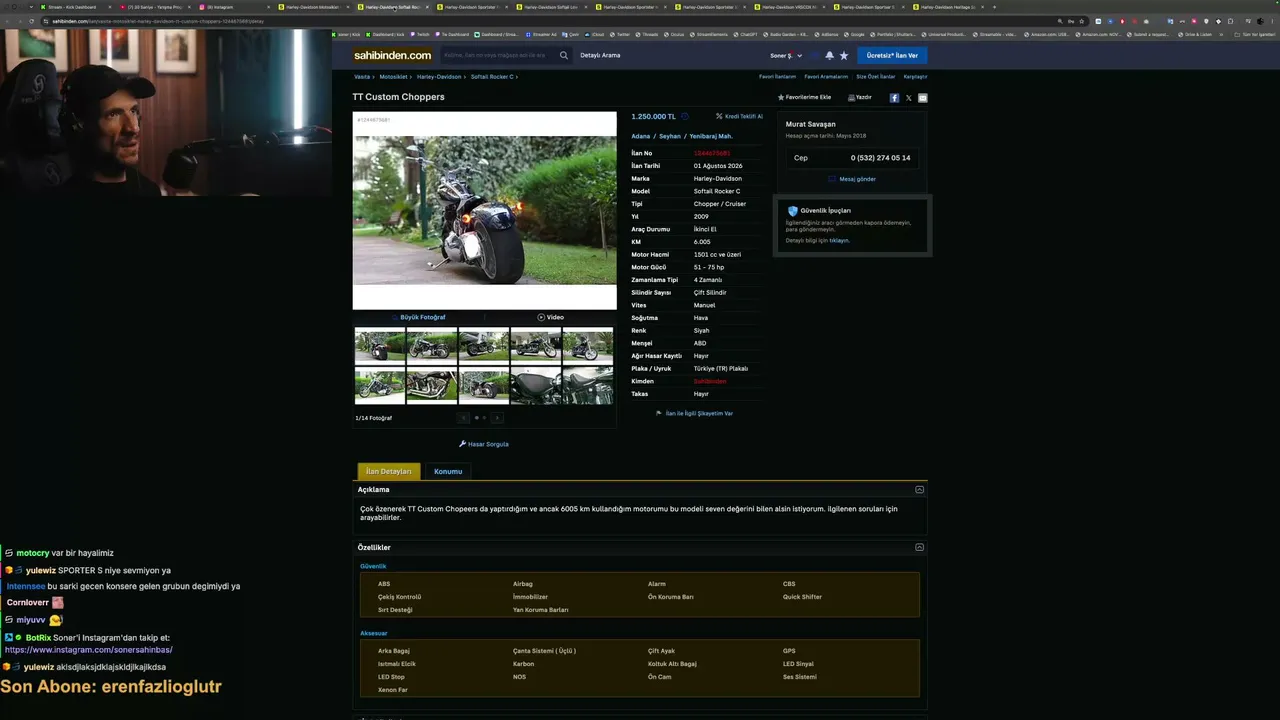
Task: Click the Seyhan district link
Action: 670,136
